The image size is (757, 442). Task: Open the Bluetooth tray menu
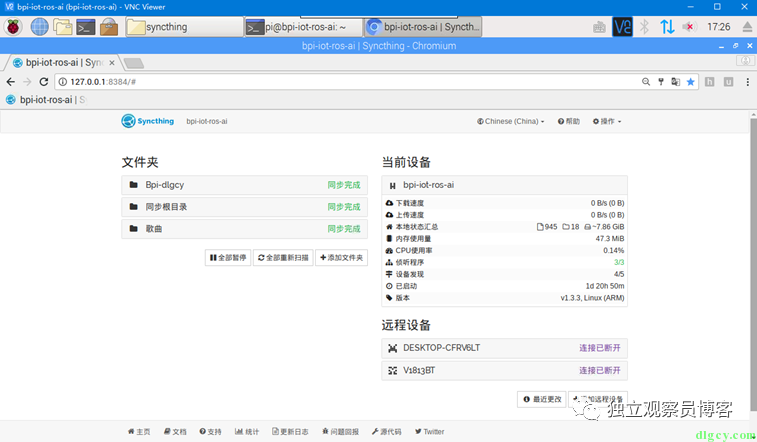click(x=644, y=27)
